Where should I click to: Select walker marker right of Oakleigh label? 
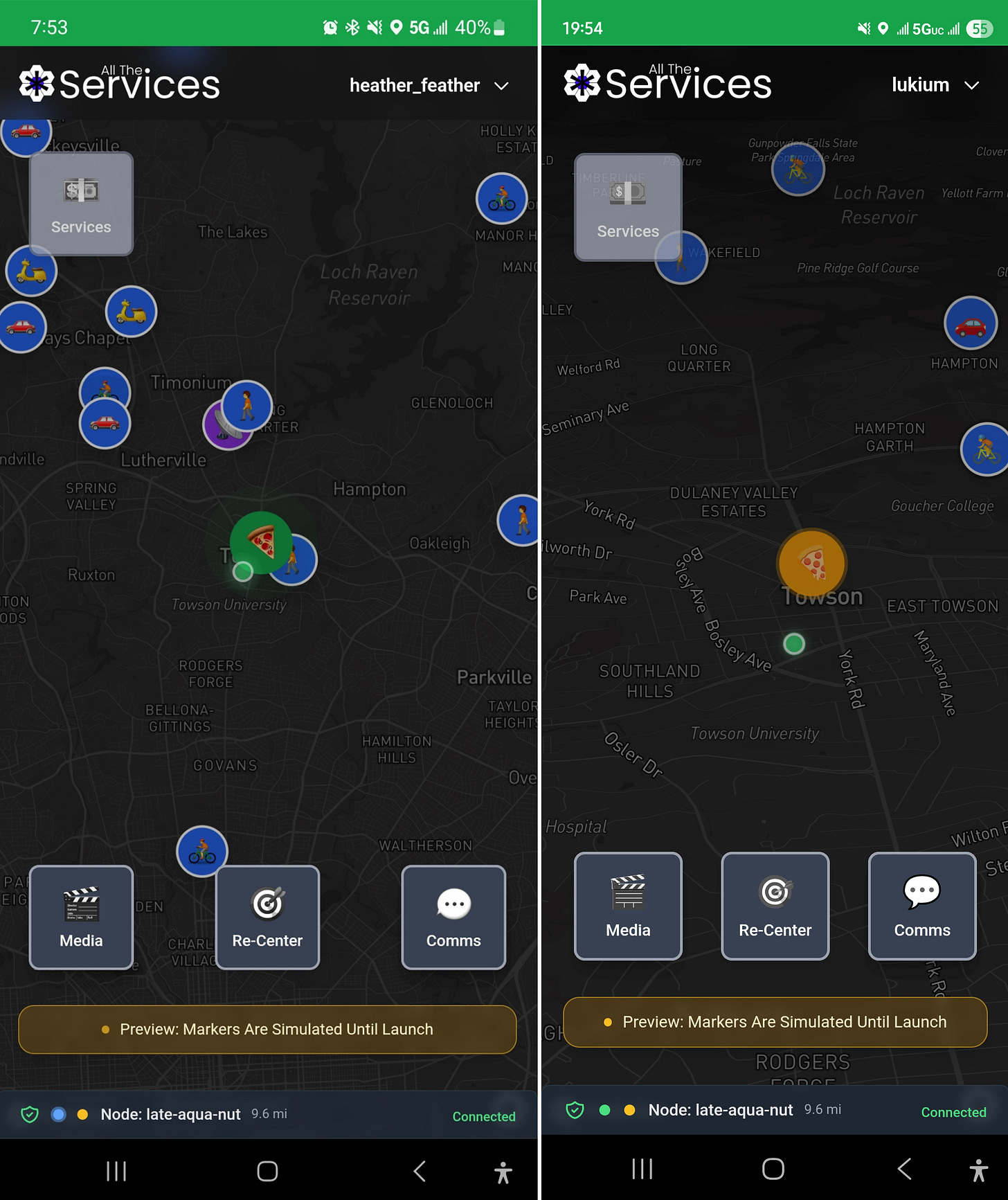coord(519,520)
